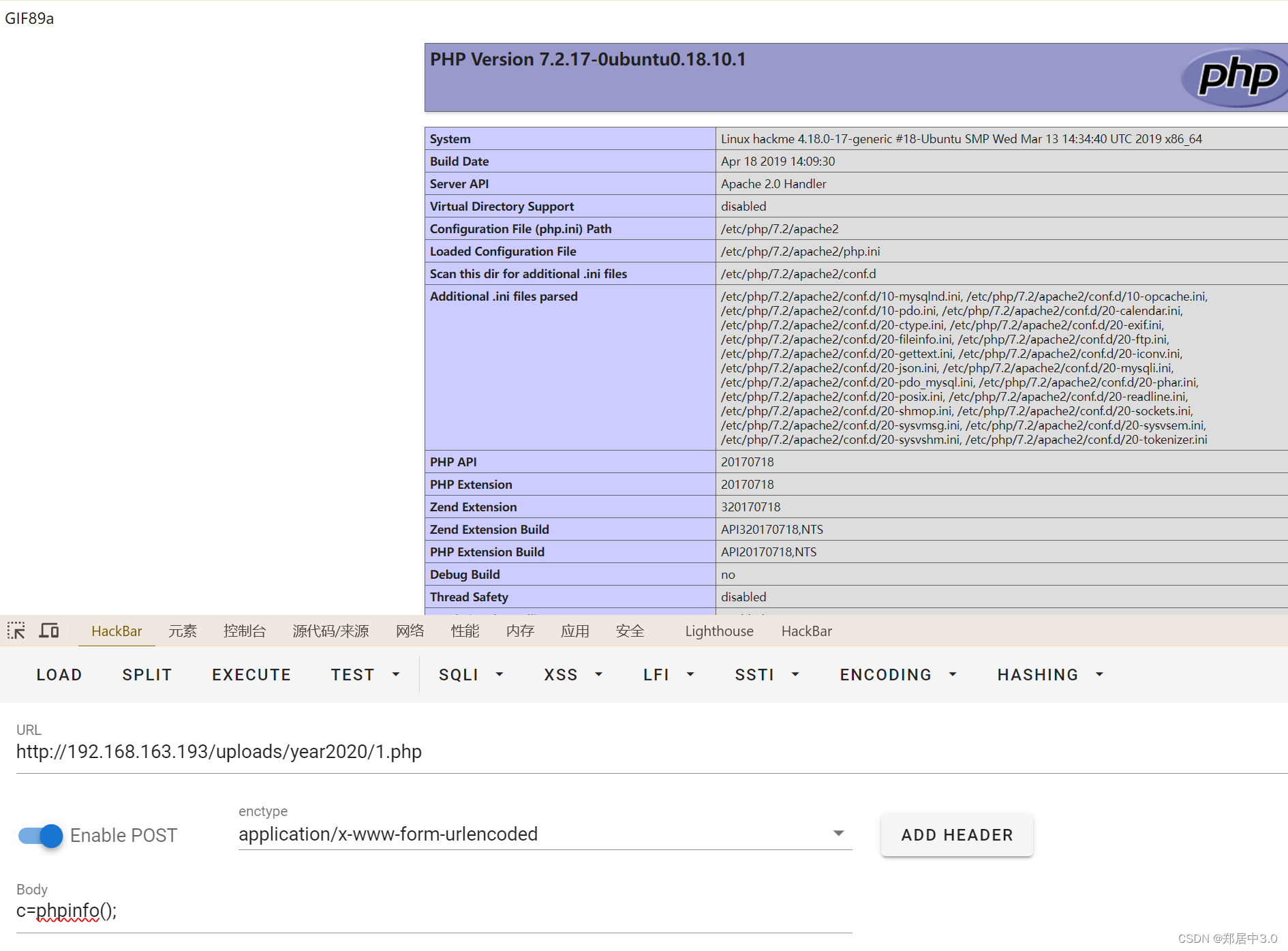Image resolution: width=1288 pixels, height=951 pixels.
Task: Switch to the Lighthouse tab
Action: [x=720, y=631]
